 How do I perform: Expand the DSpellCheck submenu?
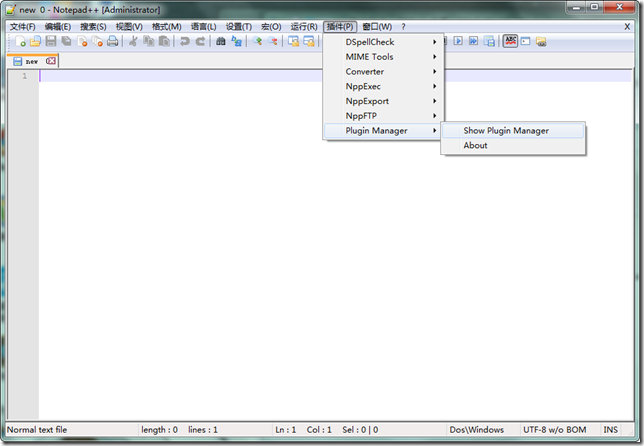(384, 42)
